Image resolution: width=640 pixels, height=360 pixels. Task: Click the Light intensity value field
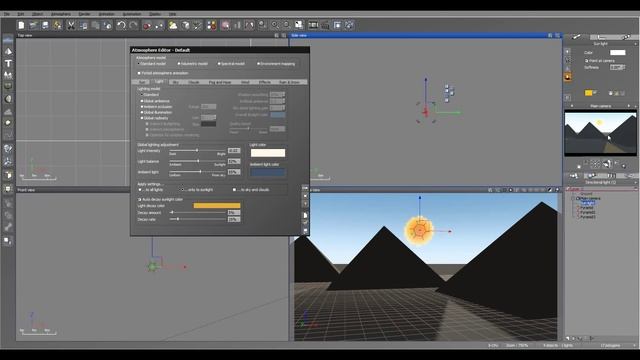[234, 151]
